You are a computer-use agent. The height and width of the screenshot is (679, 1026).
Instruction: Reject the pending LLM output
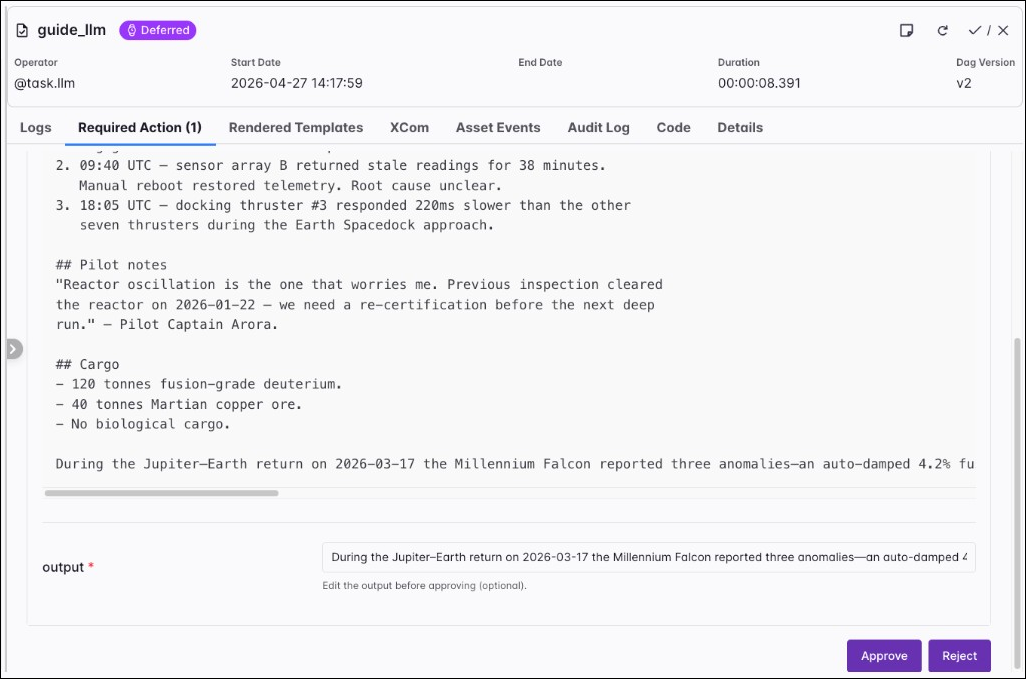959,655
